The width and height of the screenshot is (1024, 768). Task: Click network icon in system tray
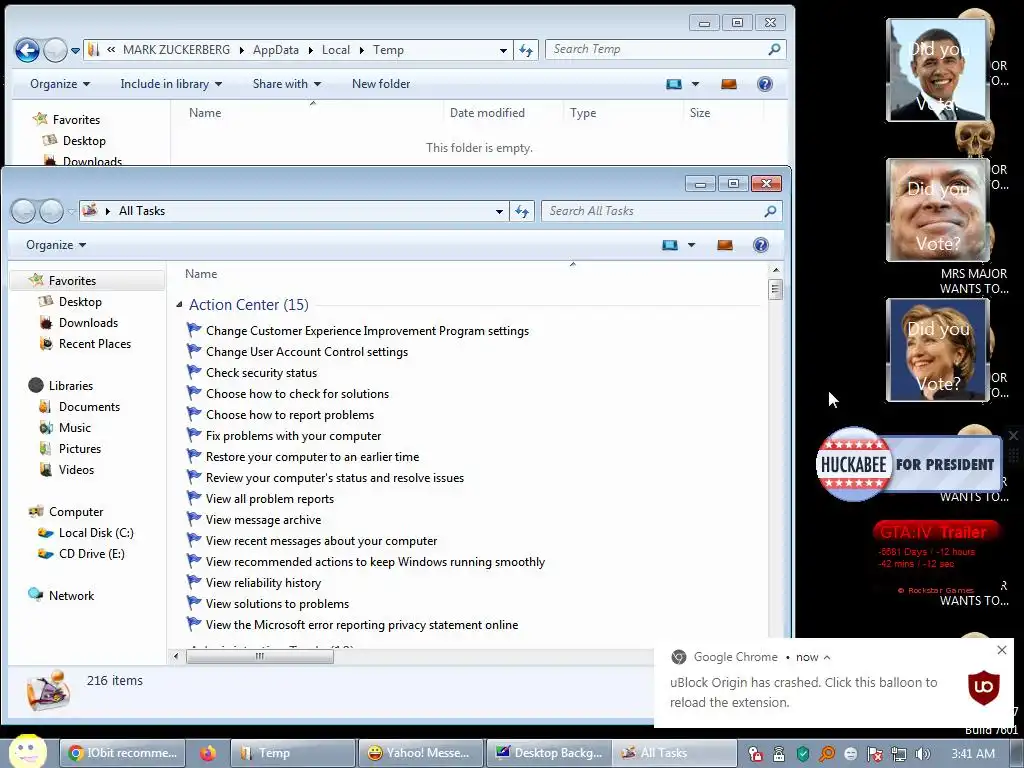click(x=899, y=754)
